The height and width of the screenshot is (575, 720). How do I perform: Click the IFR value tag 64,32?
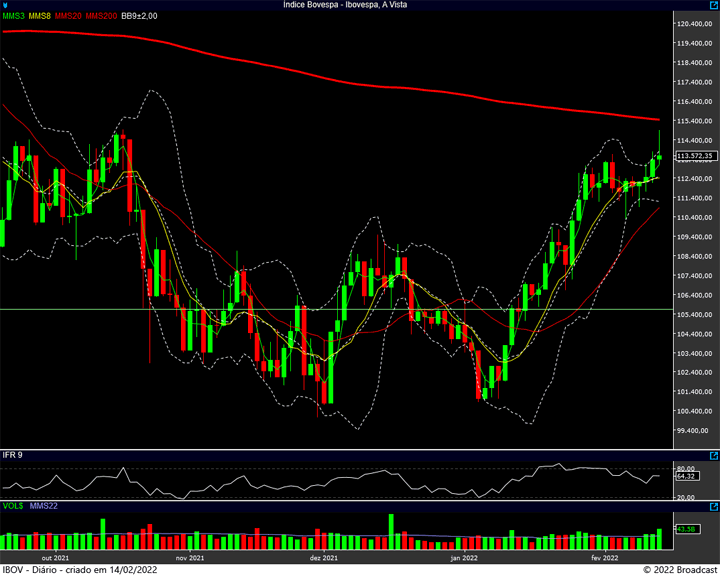[687, 476]
